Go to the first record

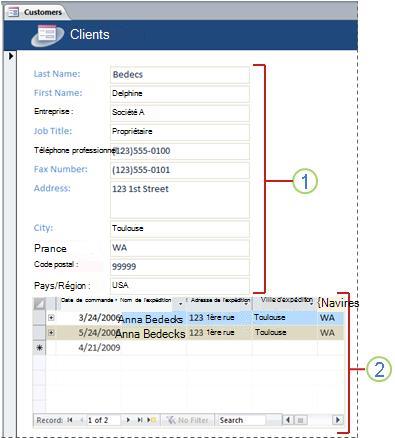(x=70, y=420)
